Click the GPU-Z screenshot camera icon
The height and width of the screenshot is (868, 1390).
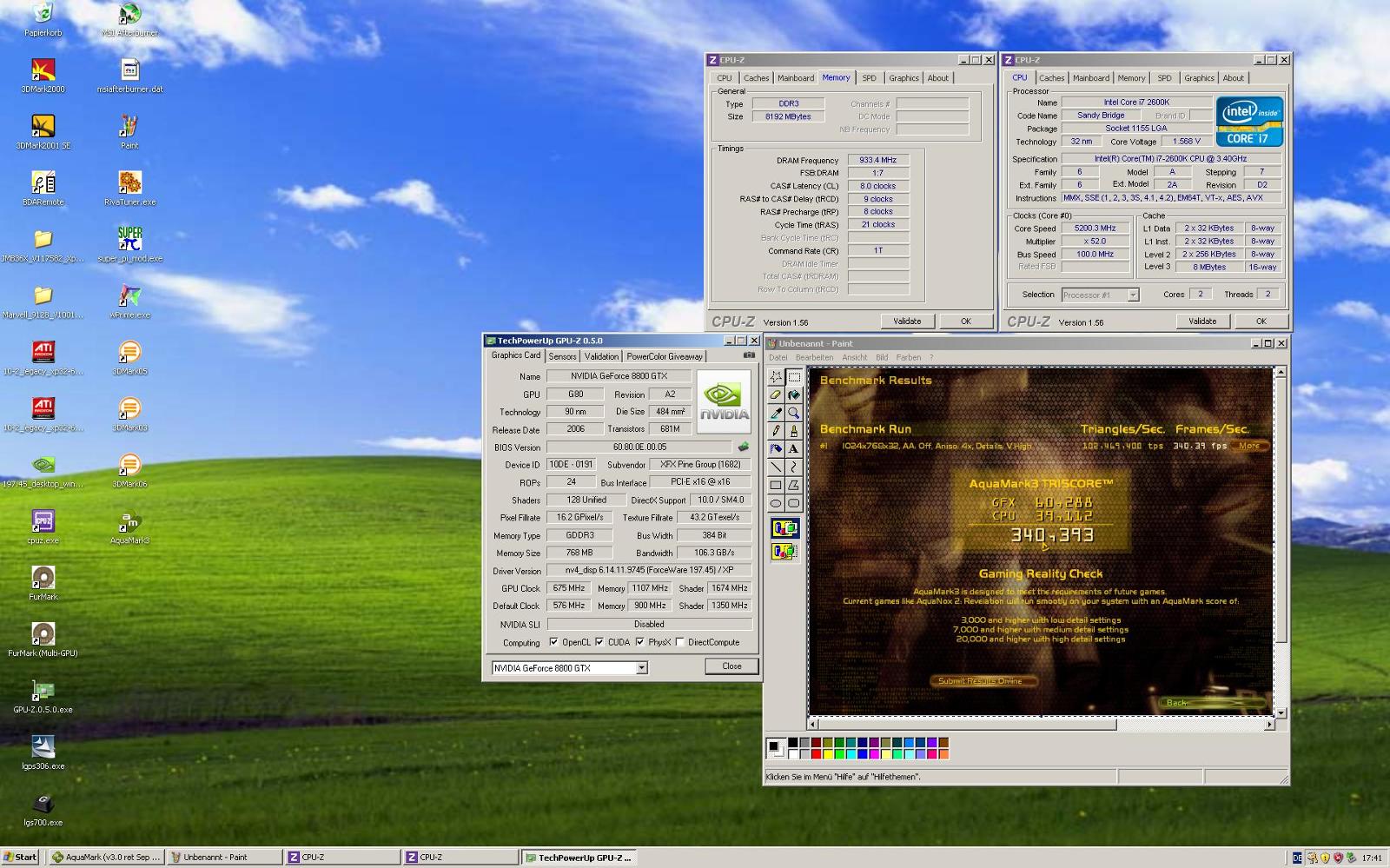749,355
